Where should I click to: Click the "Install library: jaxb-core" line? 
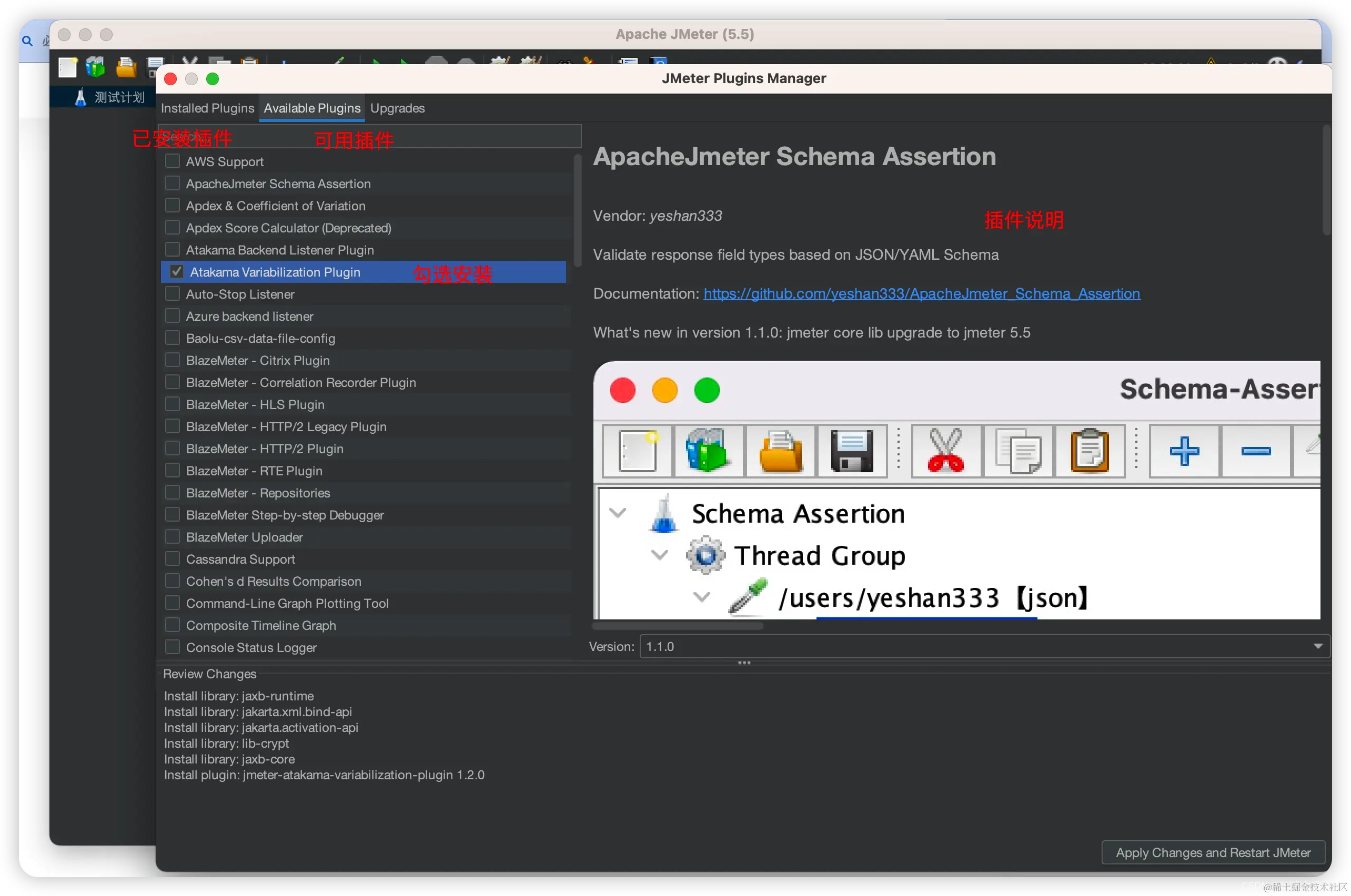click(229, 759)
